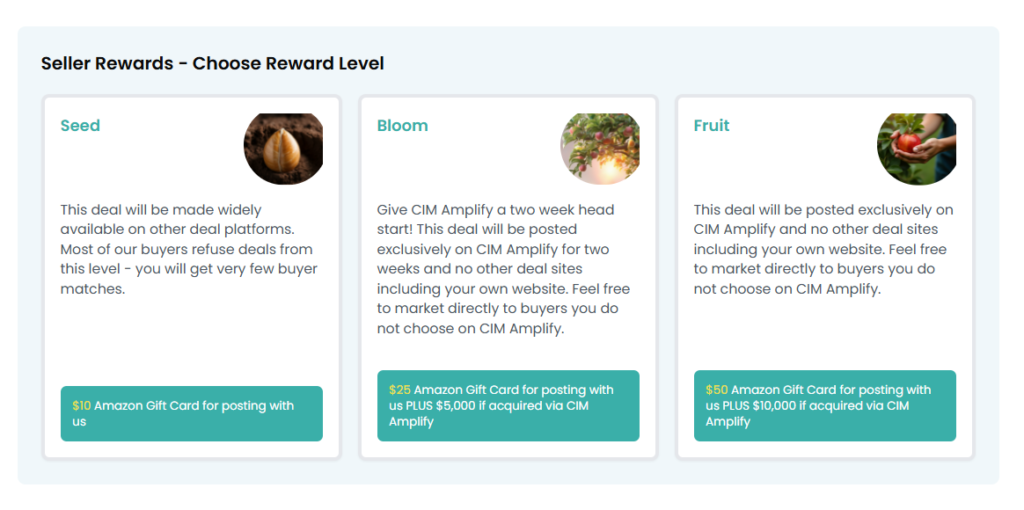
Task: Click the Bloom title text
Action: click(402, 125)
